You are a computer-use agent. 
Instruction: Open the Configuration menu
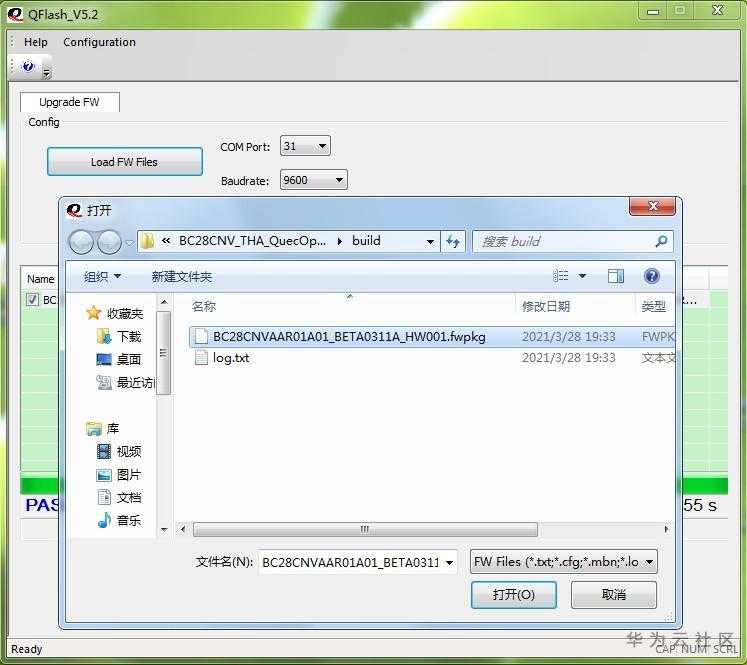click(x=99, y=42)
